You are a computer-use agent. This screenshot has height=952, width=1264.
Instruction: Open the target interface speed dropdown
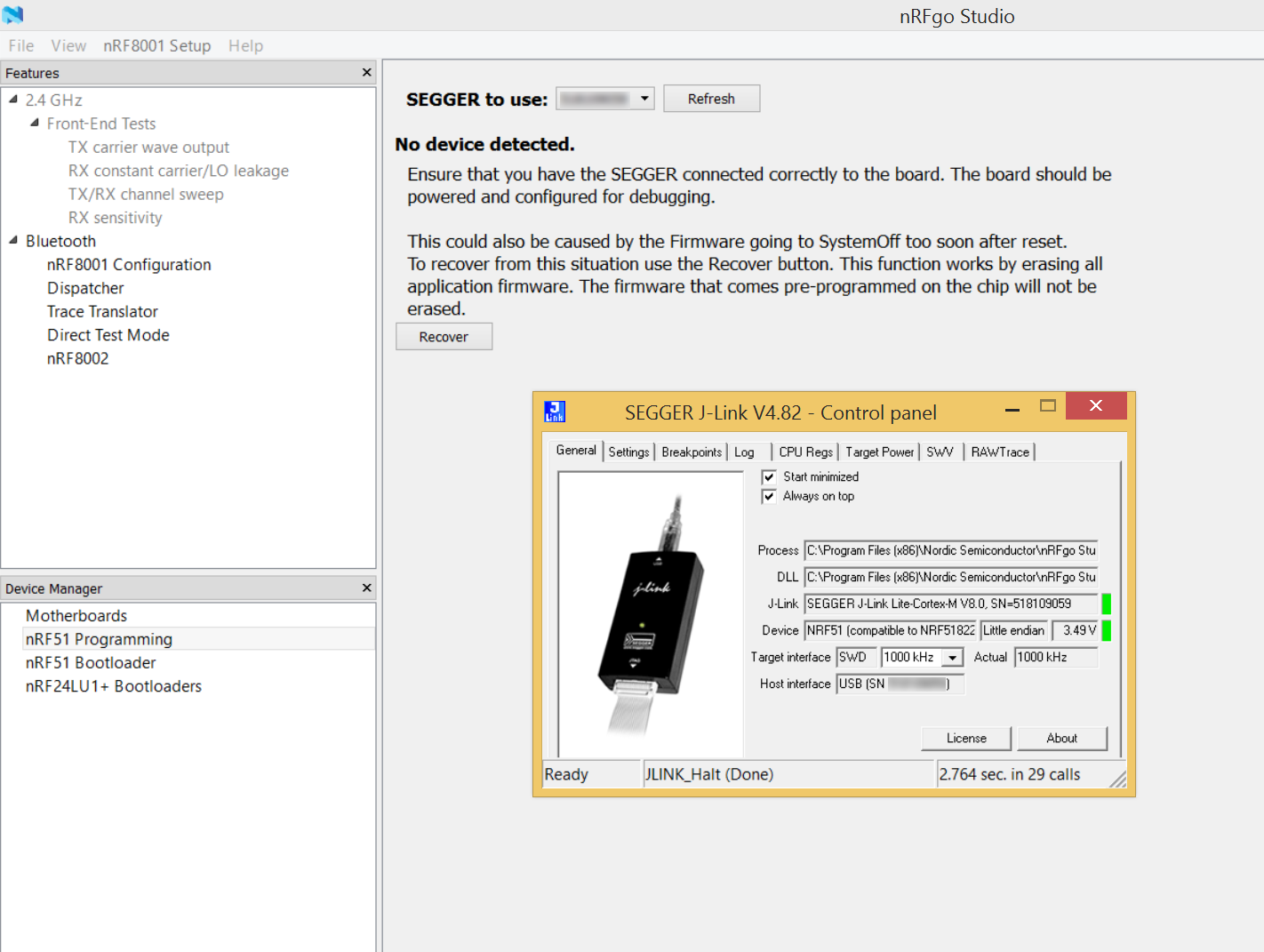(x=953, y=658)
